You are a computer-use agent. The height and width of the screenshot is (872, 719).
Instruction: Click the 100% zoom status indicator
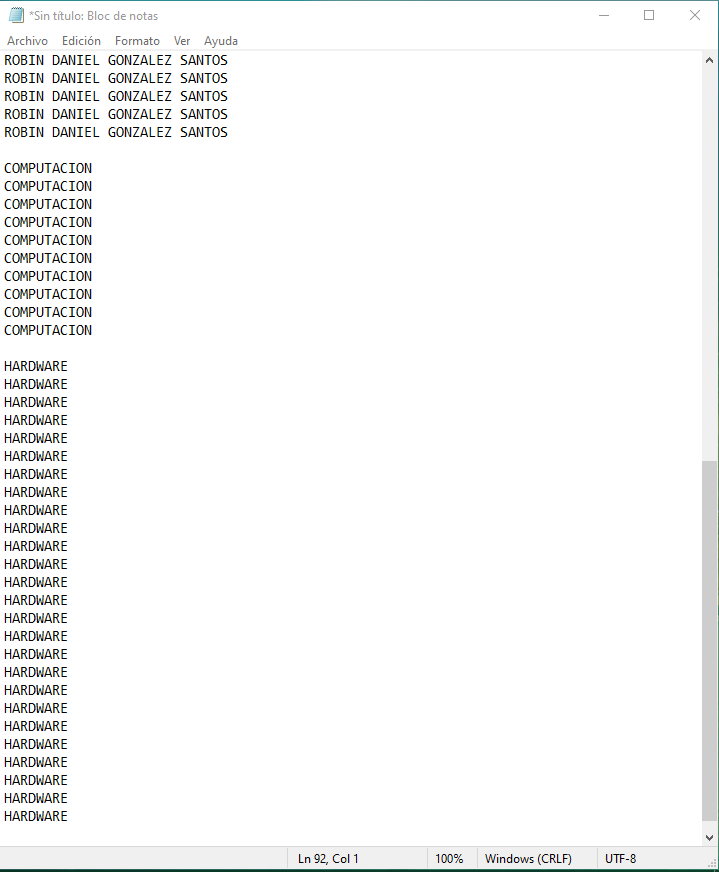[449, 859]
